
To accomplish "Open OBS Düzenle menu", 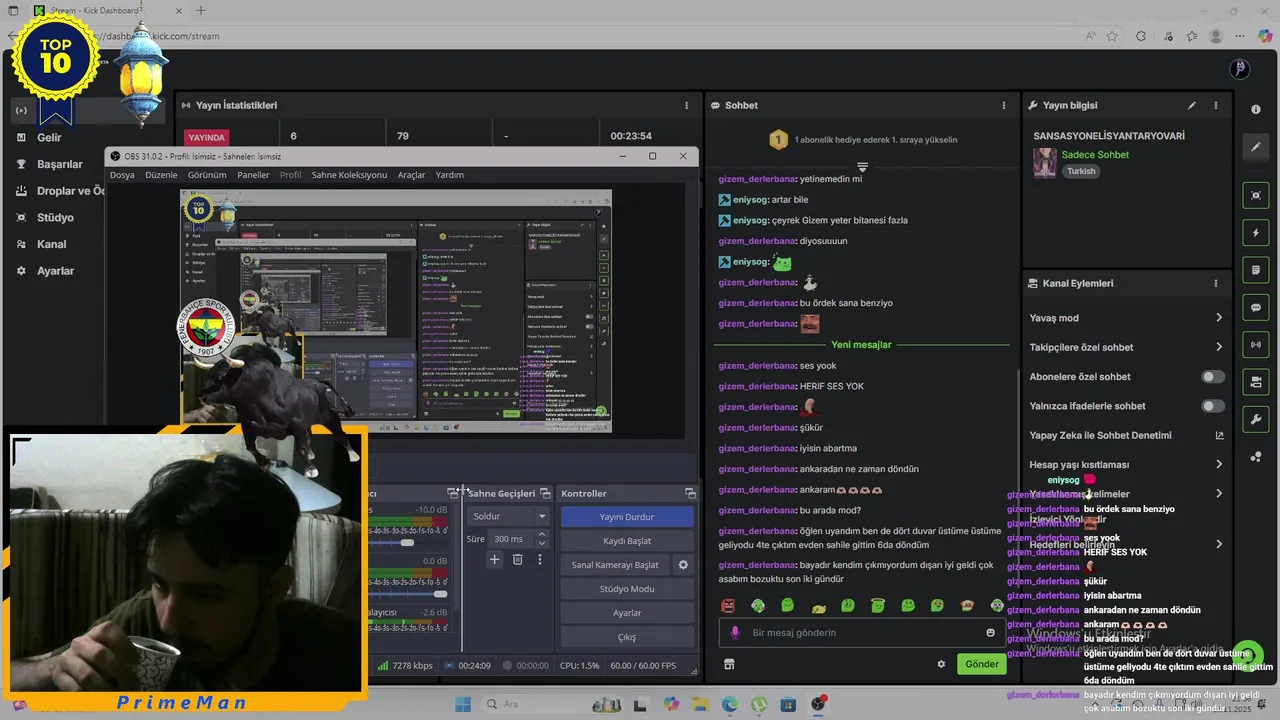I will tap(161, 175).
